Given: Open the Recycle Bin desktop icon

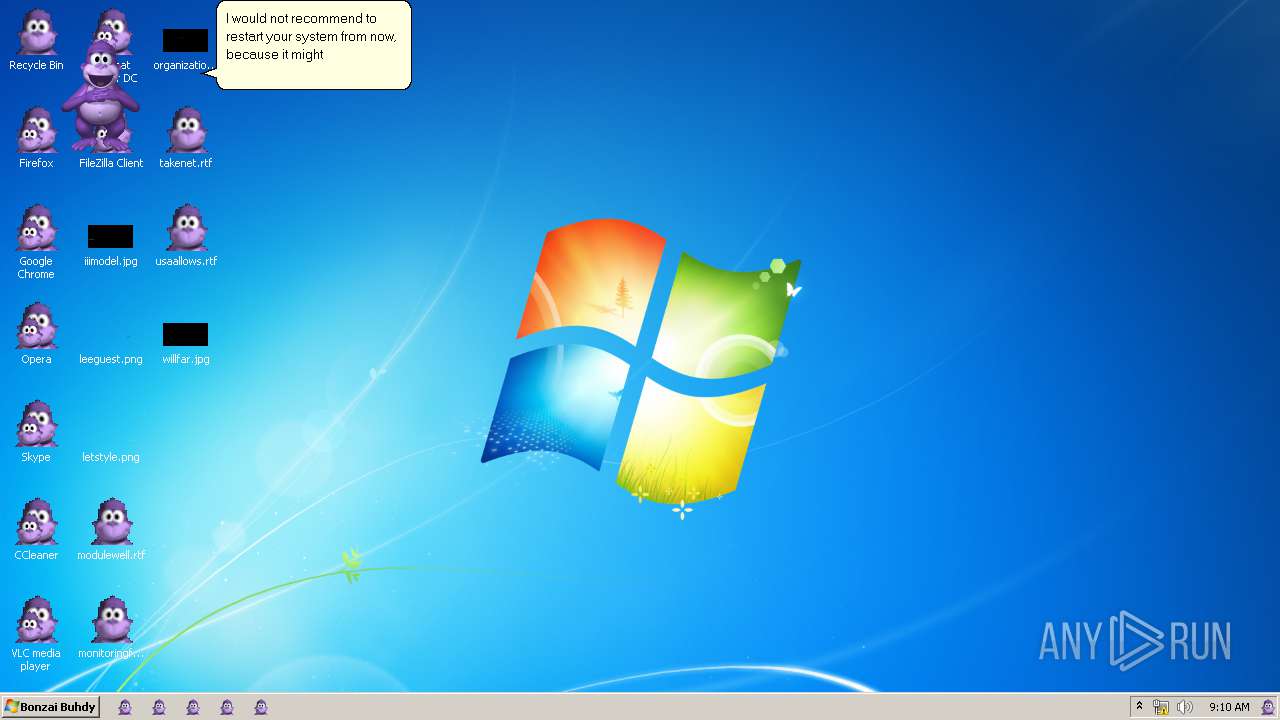Looking at the screenshot, I should pos(36,33).
